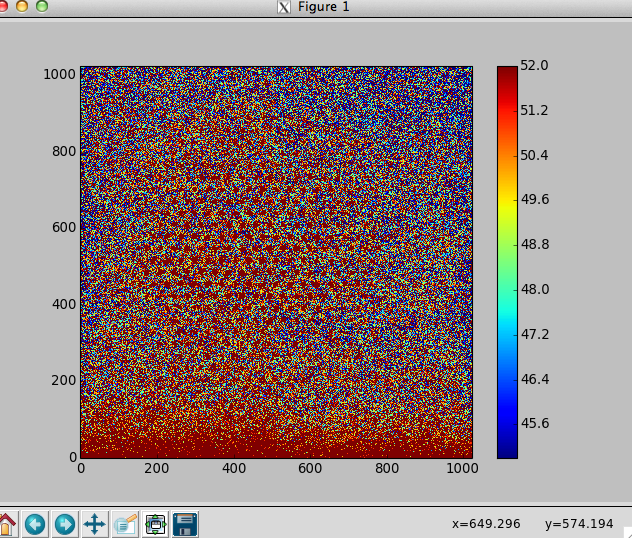The height and width of the screenshot is (538, 632).
Task: Go forward to next view arrow
Action: (65, 524)
